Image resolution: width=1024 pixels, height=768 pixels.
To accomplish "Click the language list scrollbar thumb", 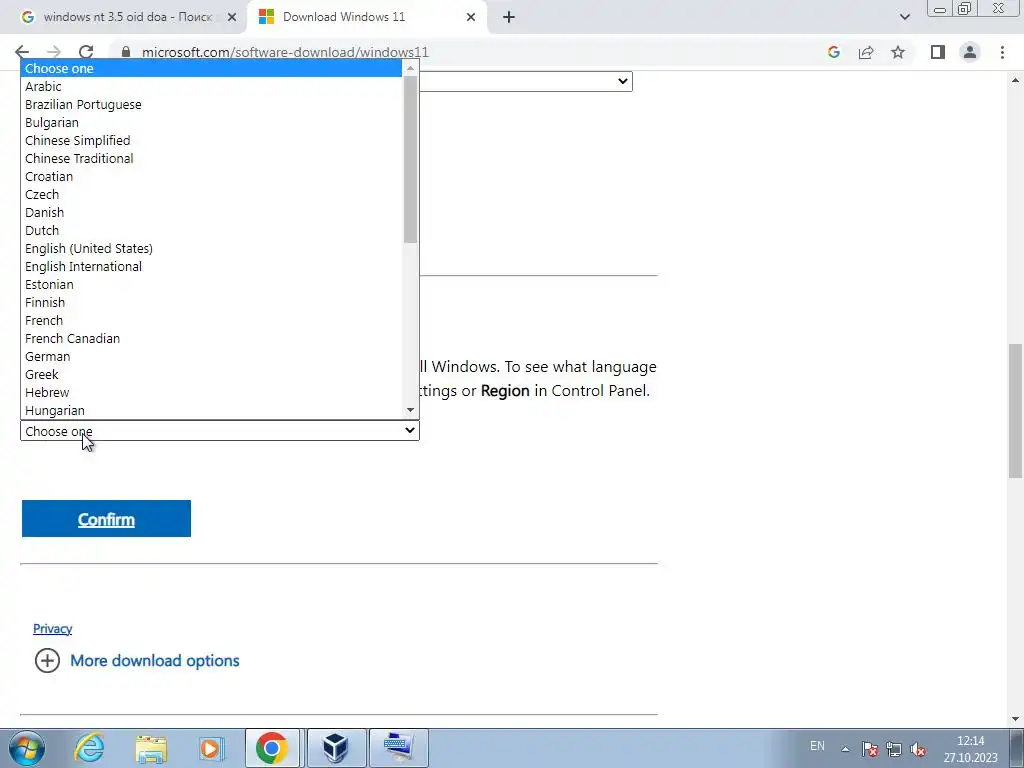I will [410, 159].
